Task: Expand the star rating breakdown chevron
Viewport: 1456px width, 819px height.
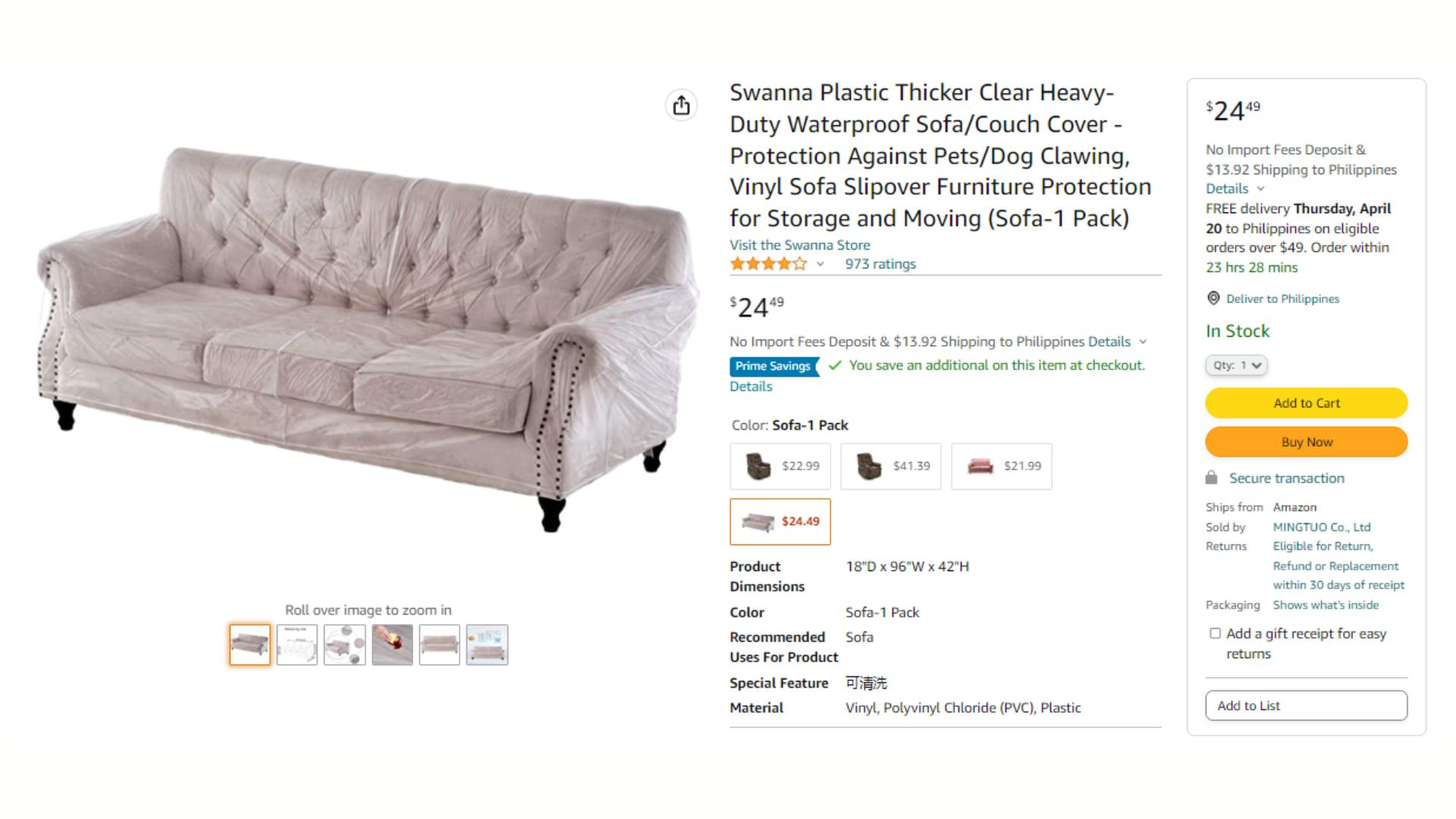Action: point(820,264)
